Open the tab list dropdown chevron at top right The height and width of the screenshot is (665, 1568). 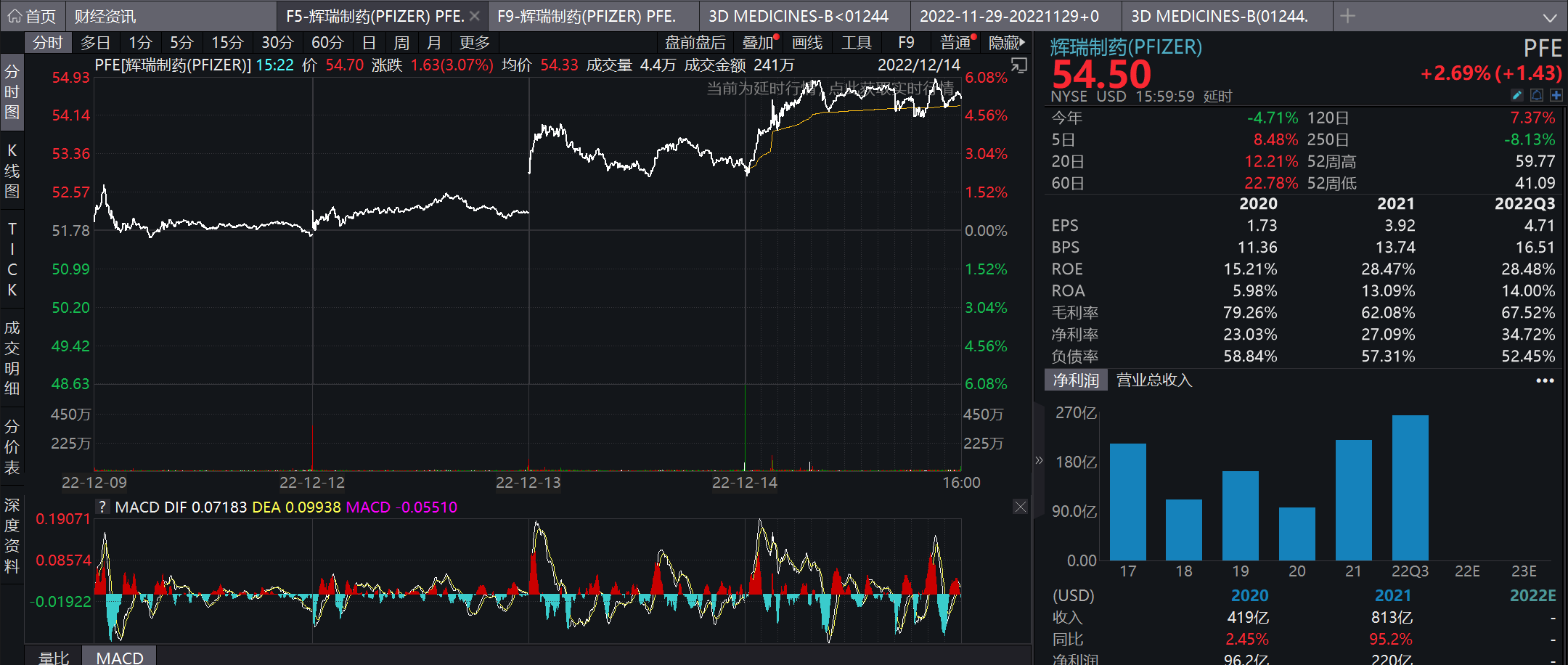coord(1549,17)
